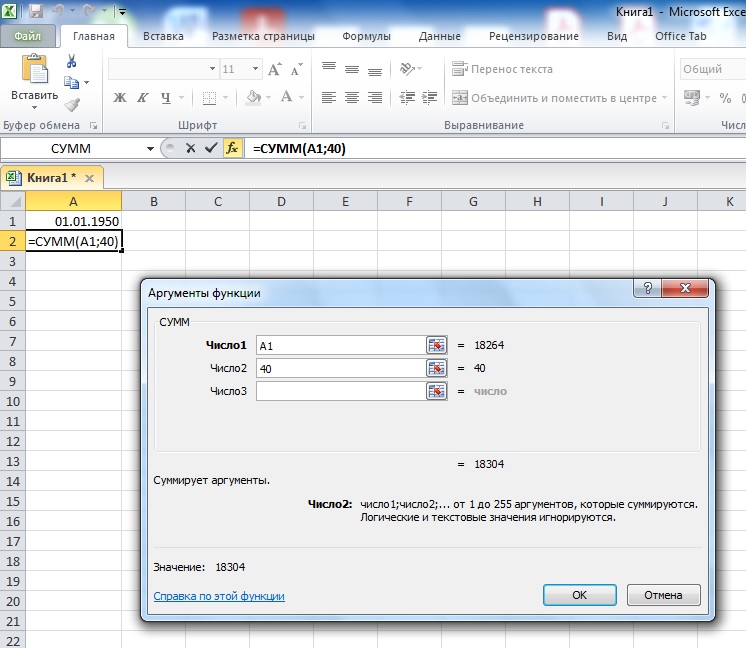Viewport: 746px width, 648px height.
Task: Confirm formula with the checkmark icon
Action: [210, 148]
